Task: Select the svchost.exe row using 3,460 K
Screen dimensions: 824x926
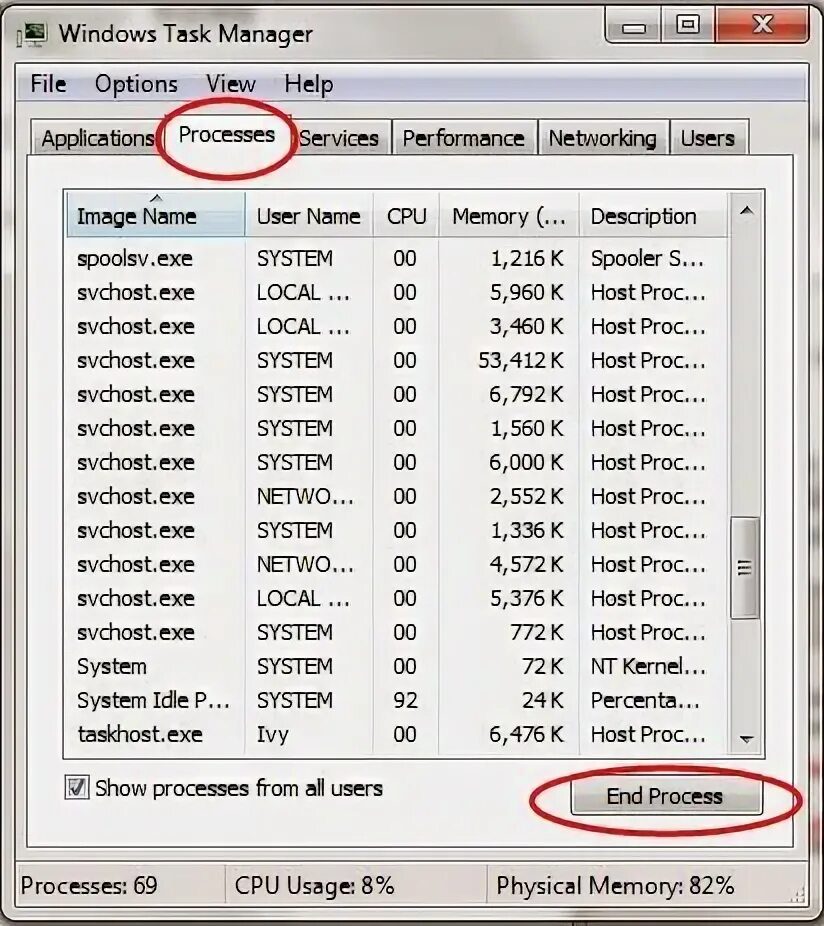Action: 396,326
